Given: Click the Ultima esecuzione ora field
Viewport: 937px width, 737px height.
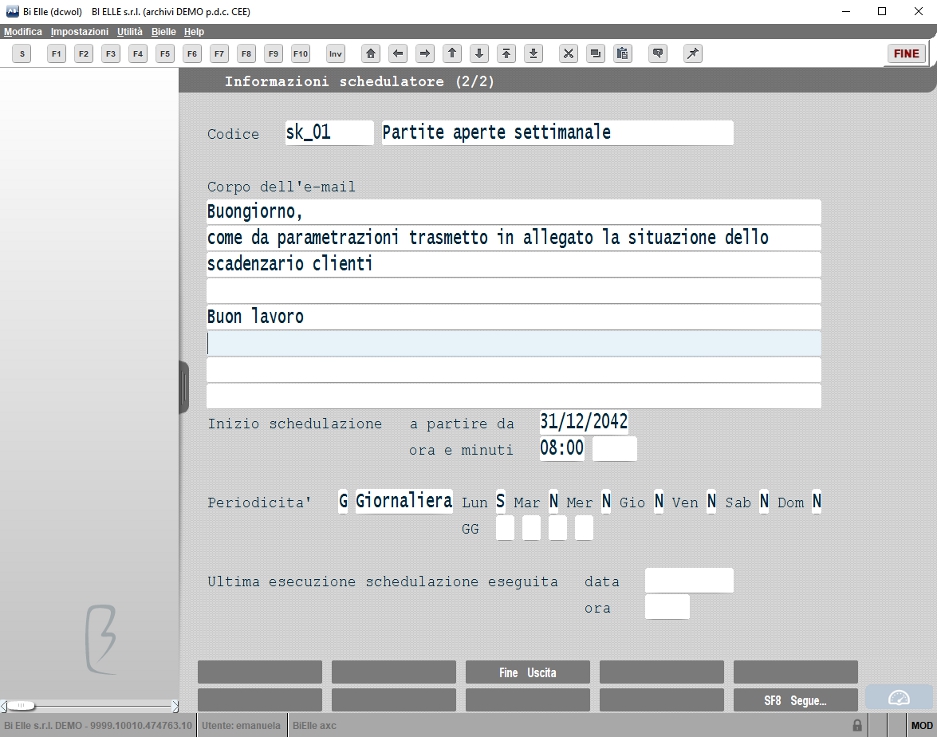Looking at the screenshot, I should [x=667, y=607].
